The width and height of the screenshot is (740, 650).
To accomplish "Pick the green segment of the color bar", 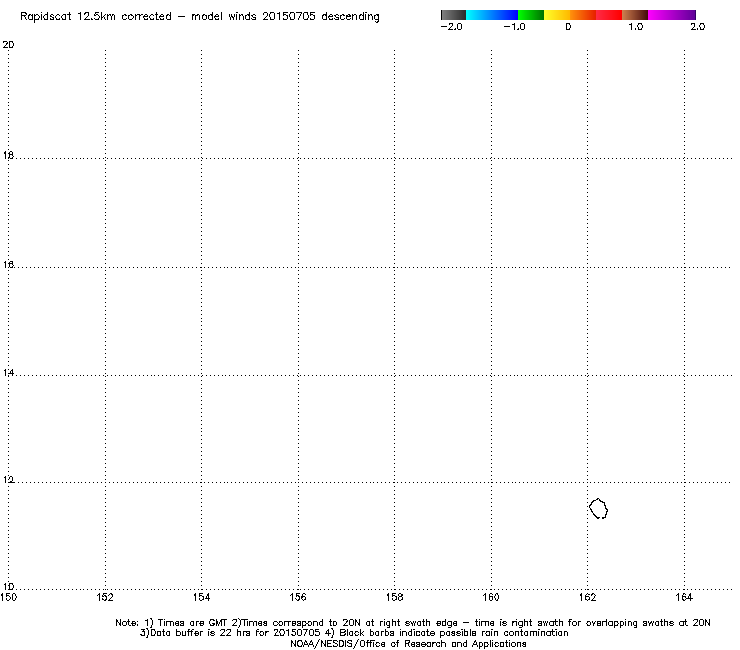I will pos(531,15).
